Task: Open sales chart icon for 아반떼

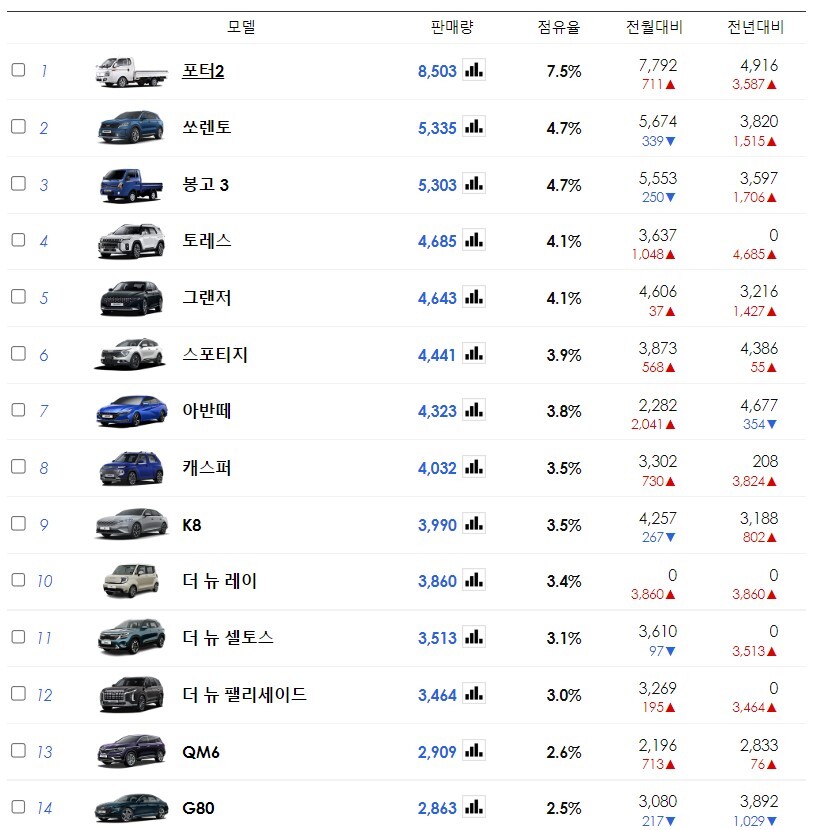Action: click(x=473, y=410)
